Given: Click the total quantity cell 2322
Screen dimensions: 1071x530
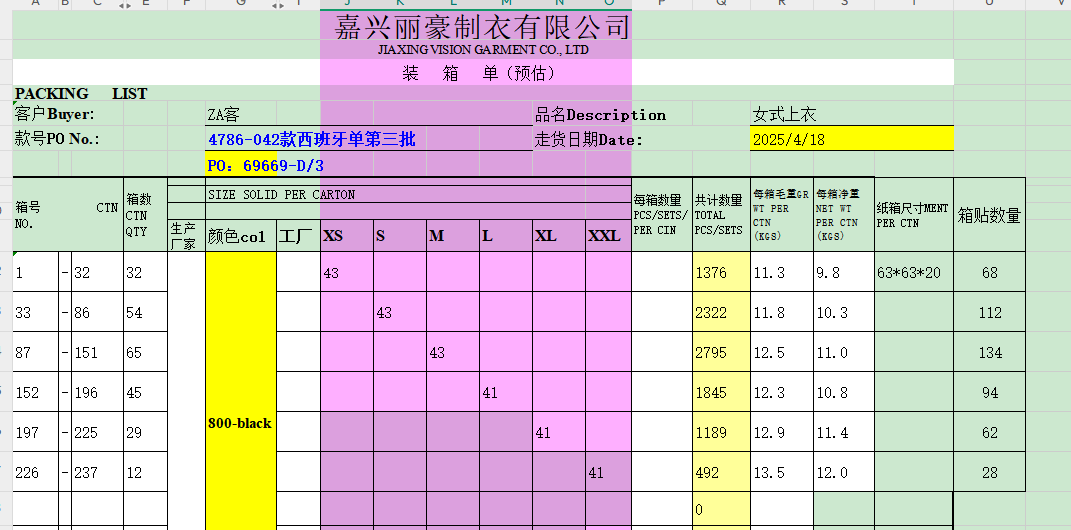Looking at the screenshot, I should click(720, 313).
